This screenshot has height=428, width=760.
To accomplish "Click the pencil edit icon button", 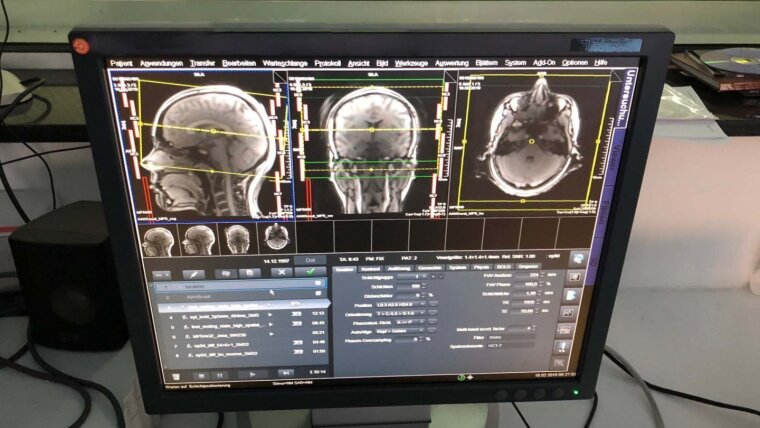I will click(x=193, y=274).
